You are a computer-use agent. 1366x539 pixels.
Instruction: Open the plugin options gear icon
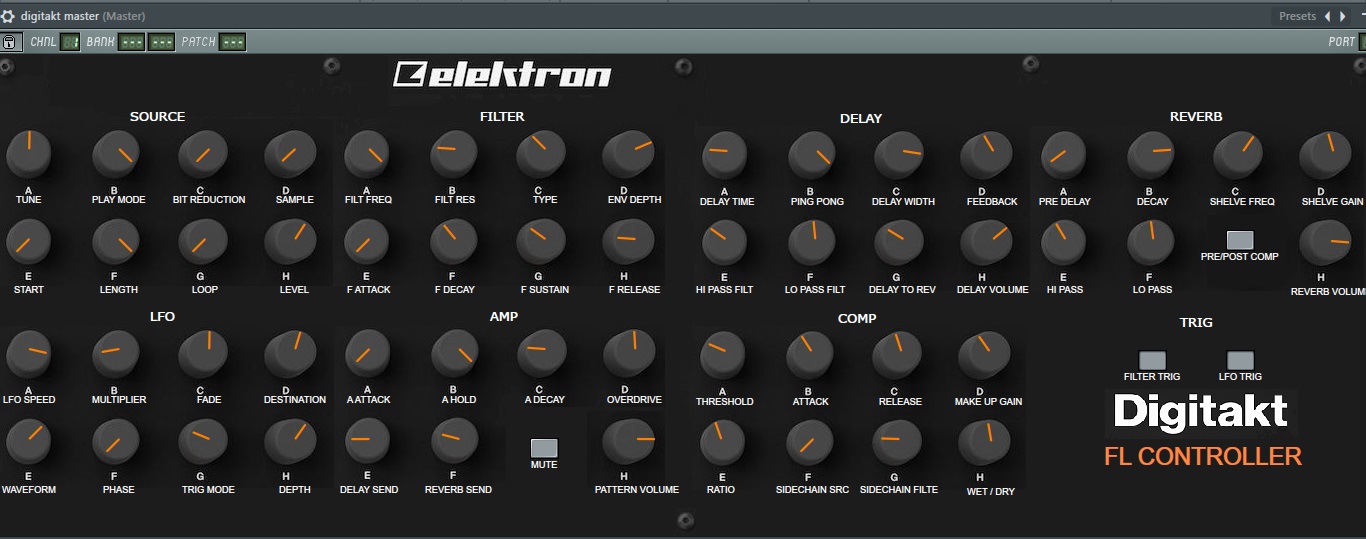8,16
